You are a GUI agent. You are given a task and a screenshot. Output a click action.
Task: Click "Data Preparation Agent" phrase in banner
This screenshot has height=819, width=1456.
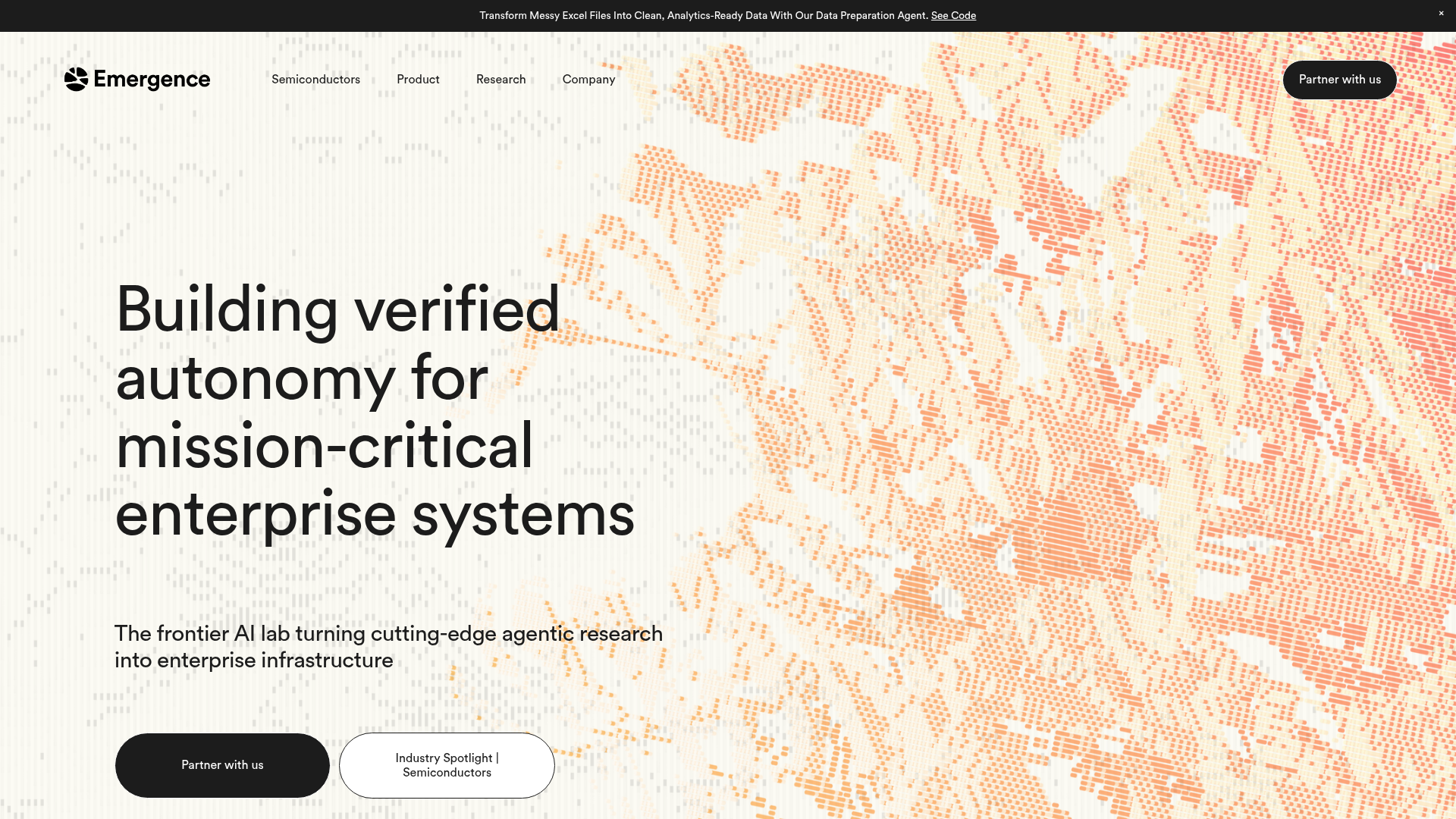(x=871, y=15)
